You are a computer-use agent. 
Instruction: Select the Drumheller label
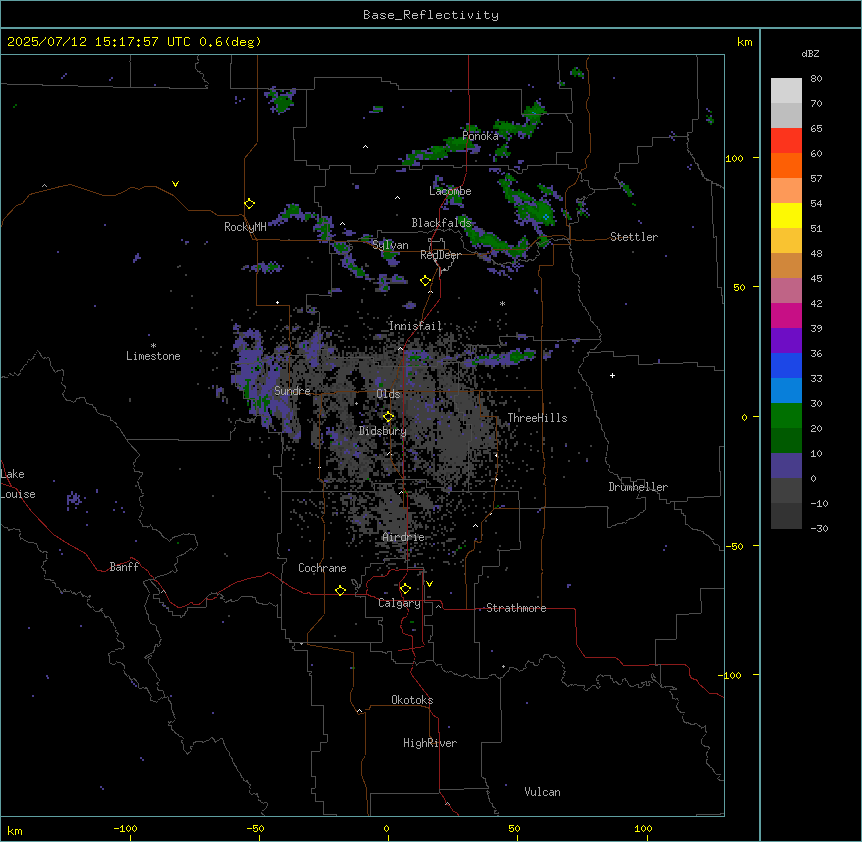pos(638,487)
